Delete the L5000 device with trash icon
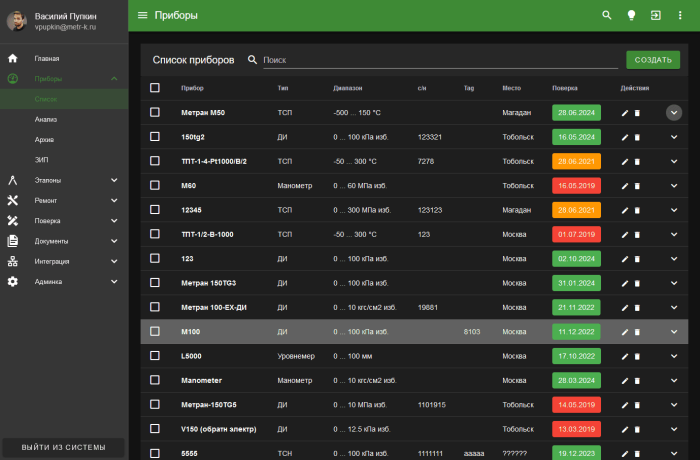The width and height of the screenshot is (700, 460). (x=637, y=356)
